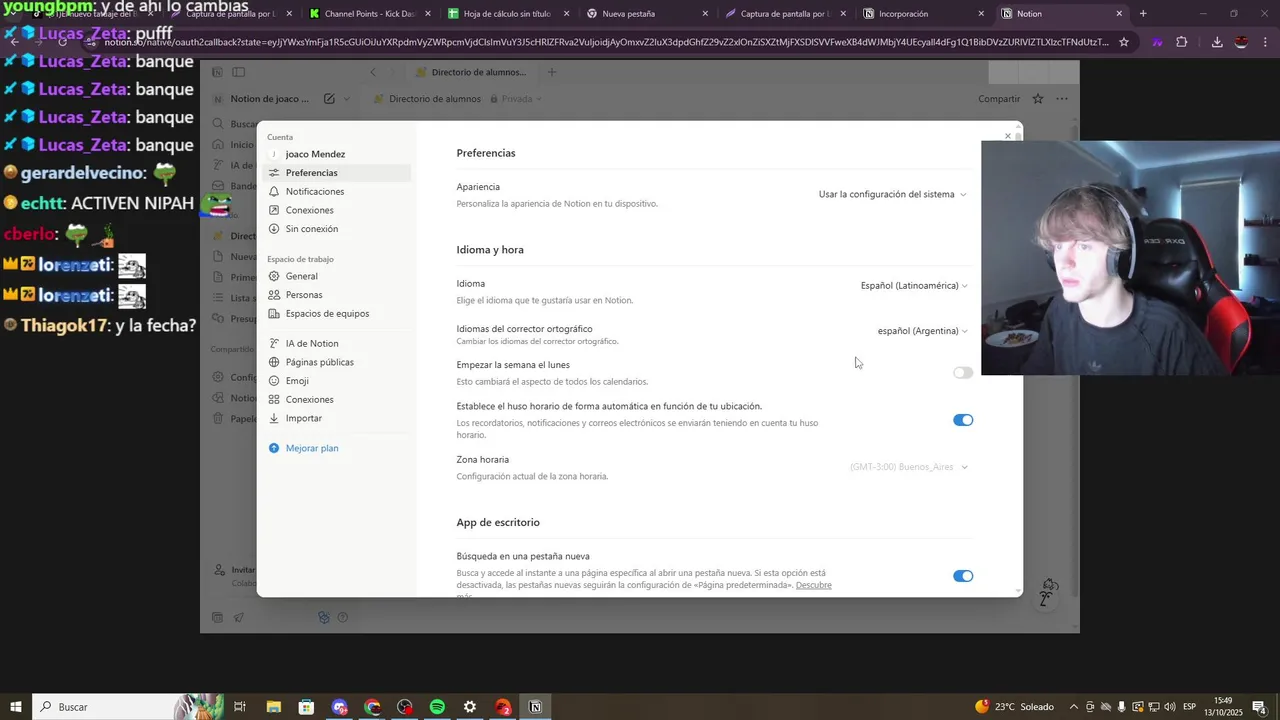Follow the Descubre más link
Image resolution: width=1280 pixels, height=720 pixels.
click(814, 585)
